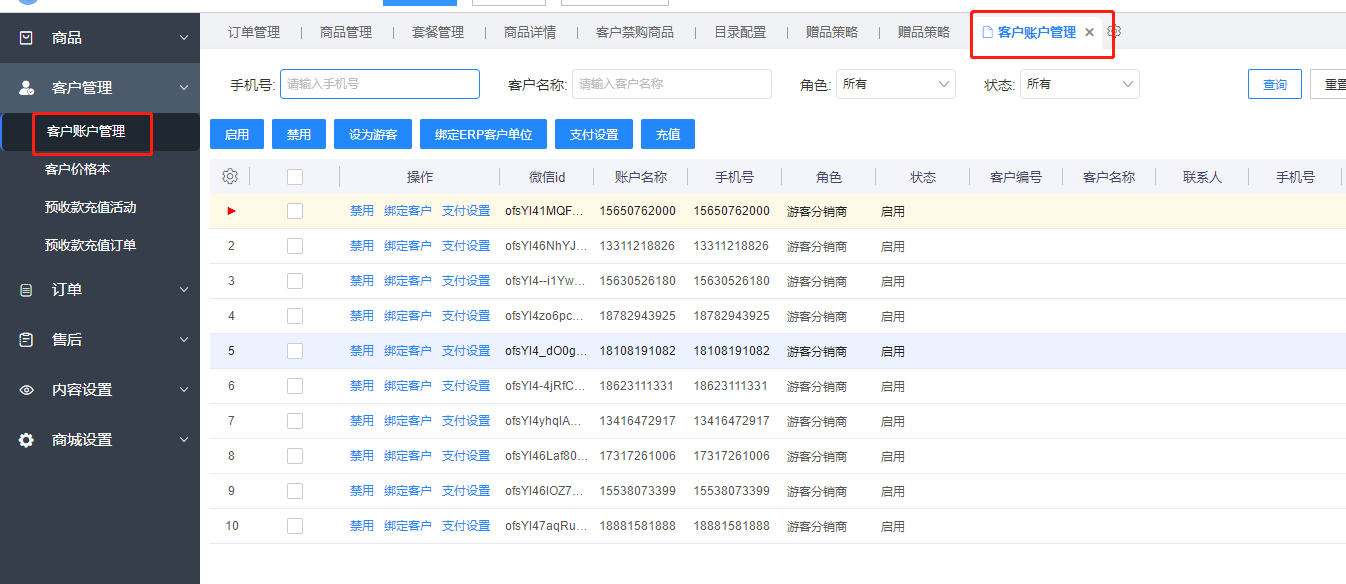The height and width of the screenshot is (584, 1346).
Task: Open the 角色 dropdown filter
Action: [895, 84]
